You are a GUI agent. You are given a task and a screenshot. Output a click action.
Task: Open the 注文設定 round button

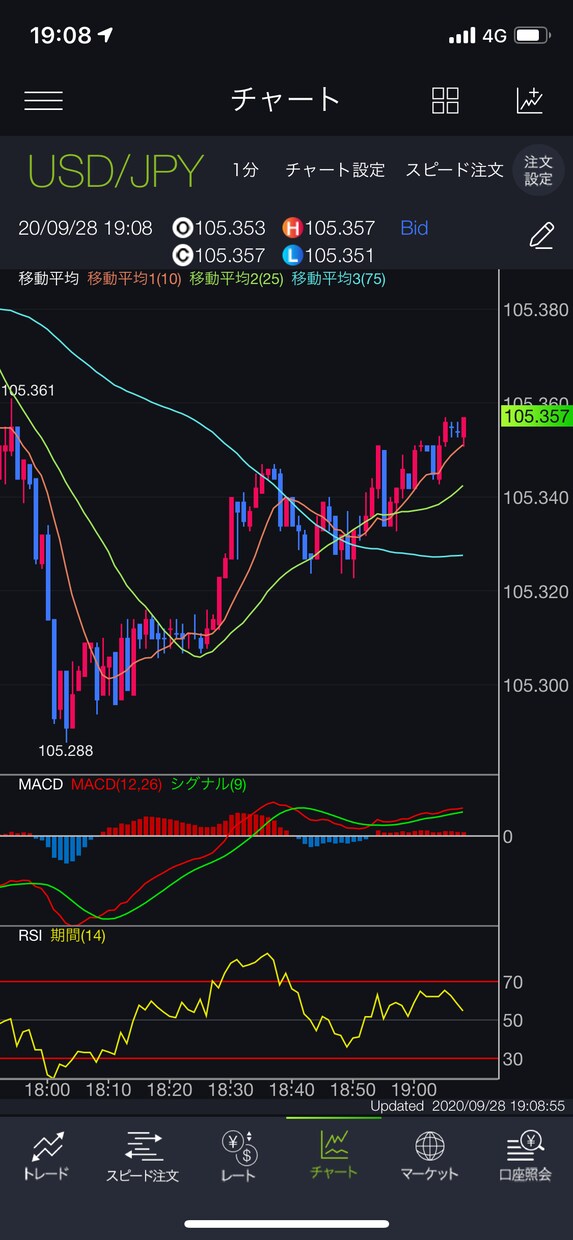coord(539,170)
